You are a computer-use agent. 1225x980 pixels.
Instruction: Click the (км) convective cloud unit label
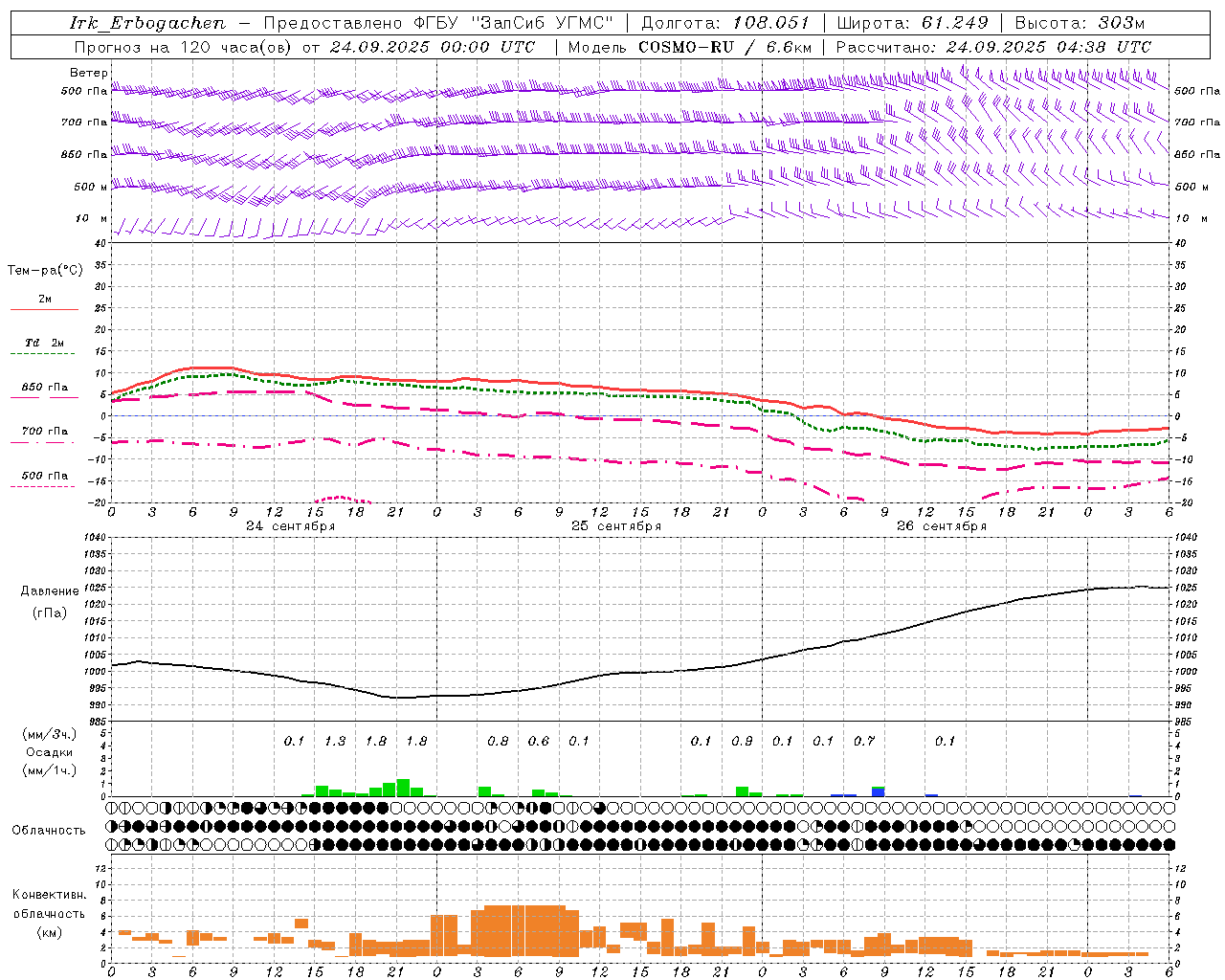pyautogui.click(x=50, y=932)
